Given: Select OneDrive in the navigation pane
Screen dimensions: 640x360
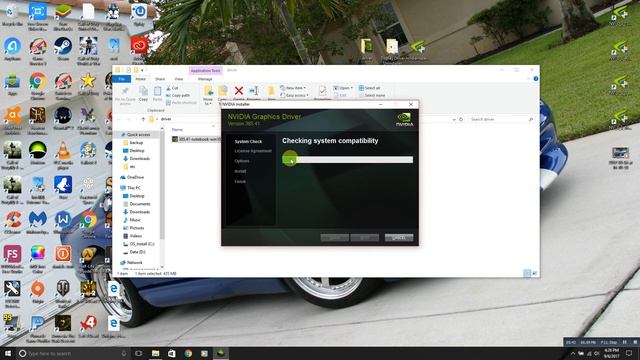Looking at the screenshot, I should [132, 178].
